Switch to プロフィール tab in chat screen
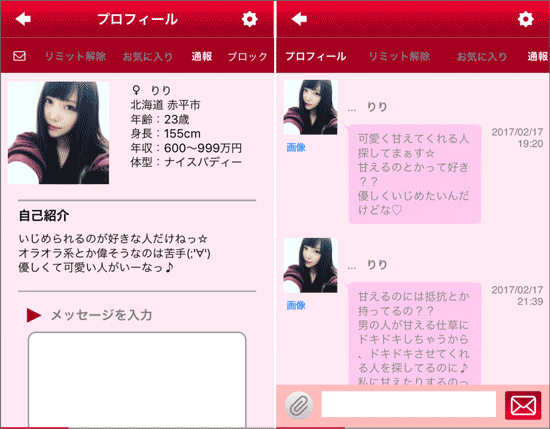This screenshot has height=429, width=550. pos(316,56)
